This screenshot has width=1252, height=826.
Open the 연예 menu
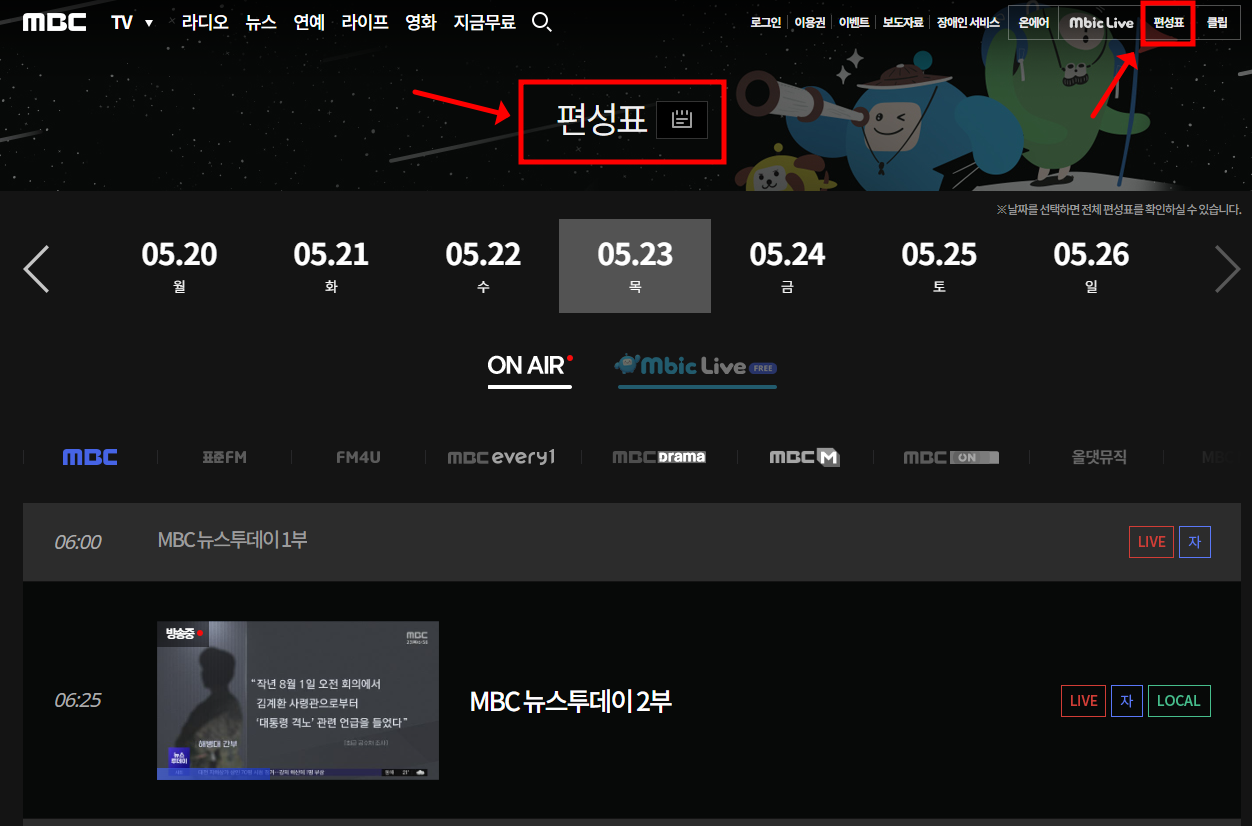click(309, 22)
